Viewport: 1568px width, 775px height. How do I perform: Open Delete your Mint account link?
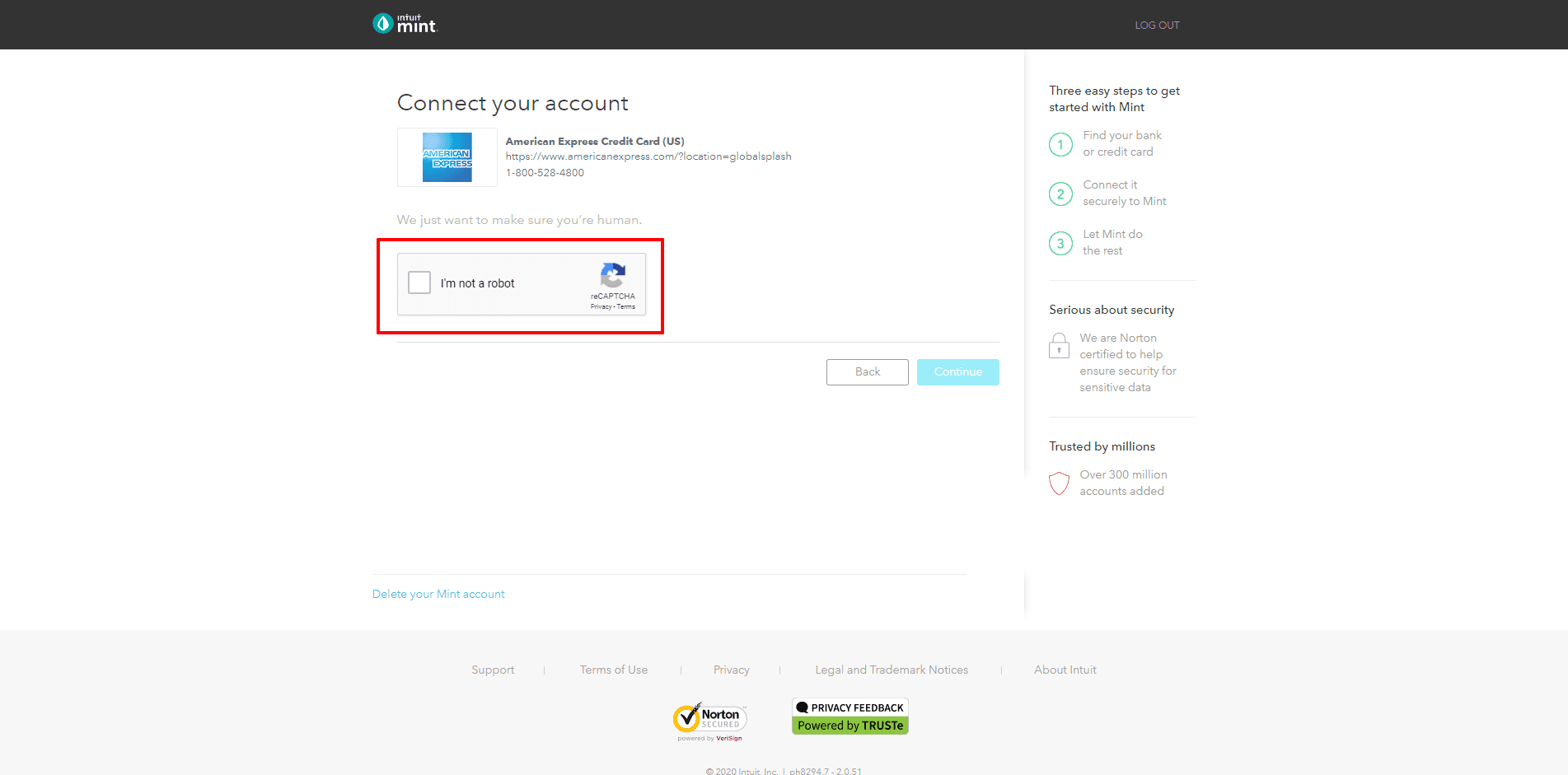click(x=438, y=595)
